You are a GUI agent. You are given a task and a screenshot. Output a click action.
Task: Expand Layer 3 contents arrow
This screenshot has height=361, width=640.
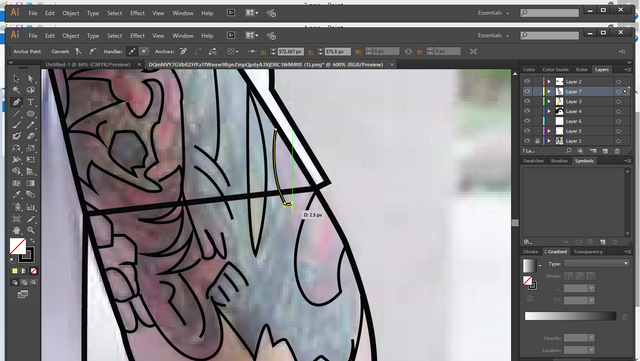coord(549,101)
